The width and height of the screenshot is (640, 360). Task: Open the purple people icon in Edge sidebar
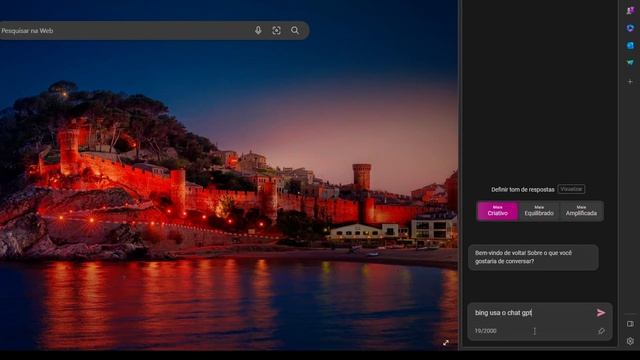630,11
